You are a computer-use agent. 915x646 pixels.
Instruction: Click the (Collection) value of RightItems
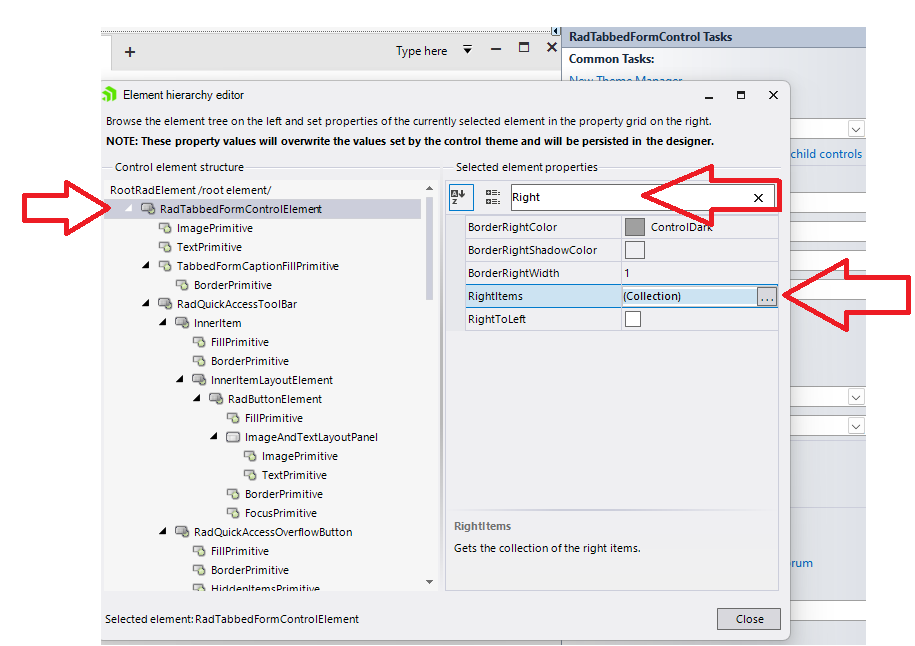pyautogui.click(x=652, y=296)
